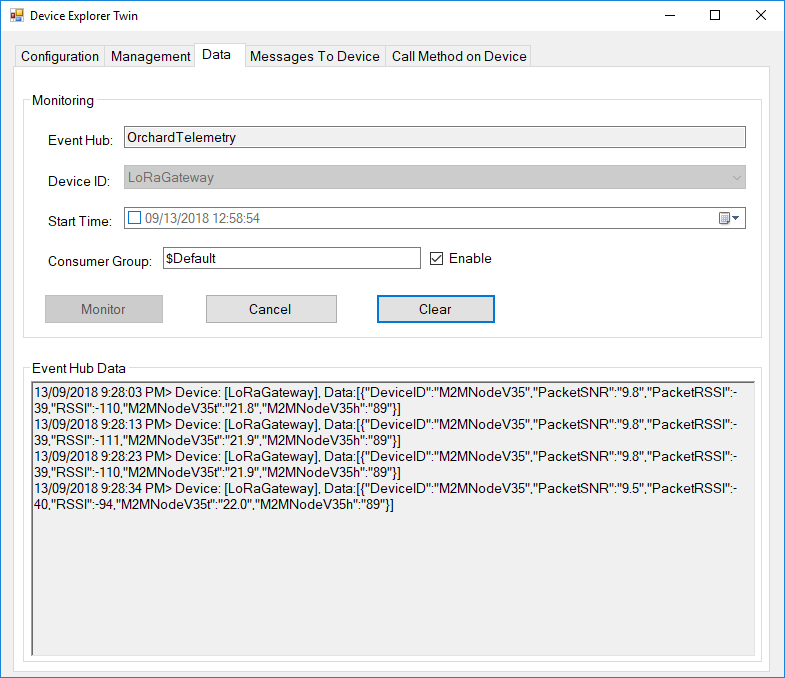The width and height of the screenshot is (785, 678).
Task: Click the Event Hub name field
Action: 434,138
